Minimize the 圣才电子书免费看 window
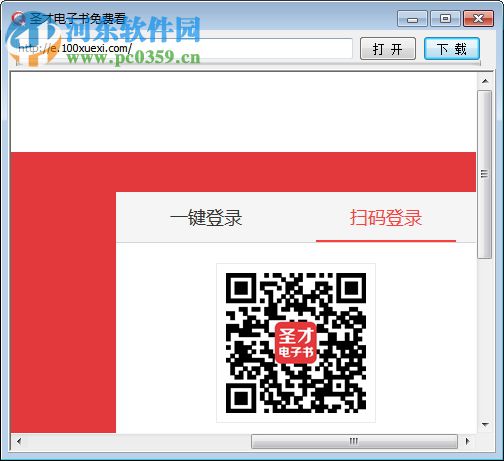 pyautogui.click(x=412, y=19)
